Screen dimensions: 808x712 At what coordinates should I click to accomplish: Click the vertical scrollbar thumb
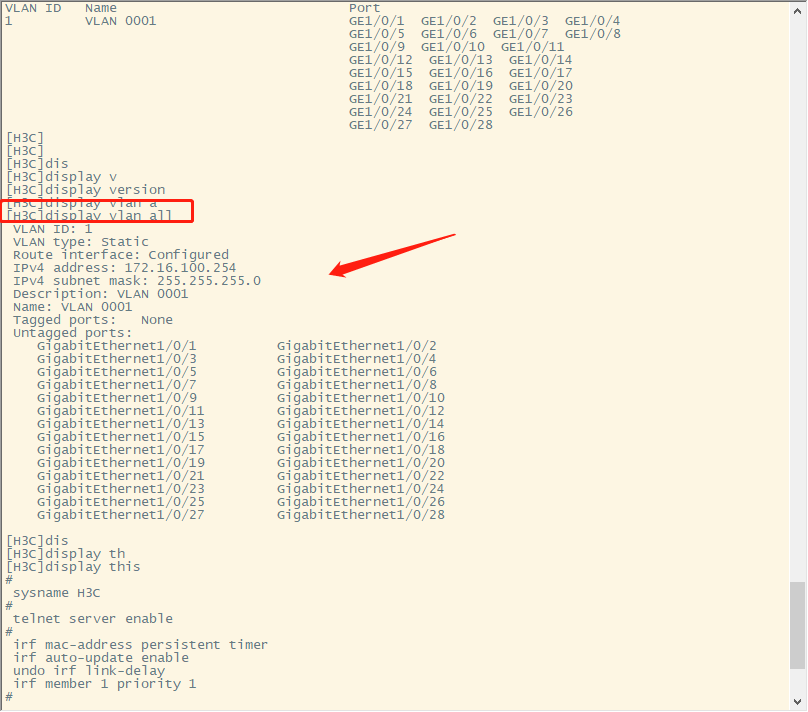point(798,626)
